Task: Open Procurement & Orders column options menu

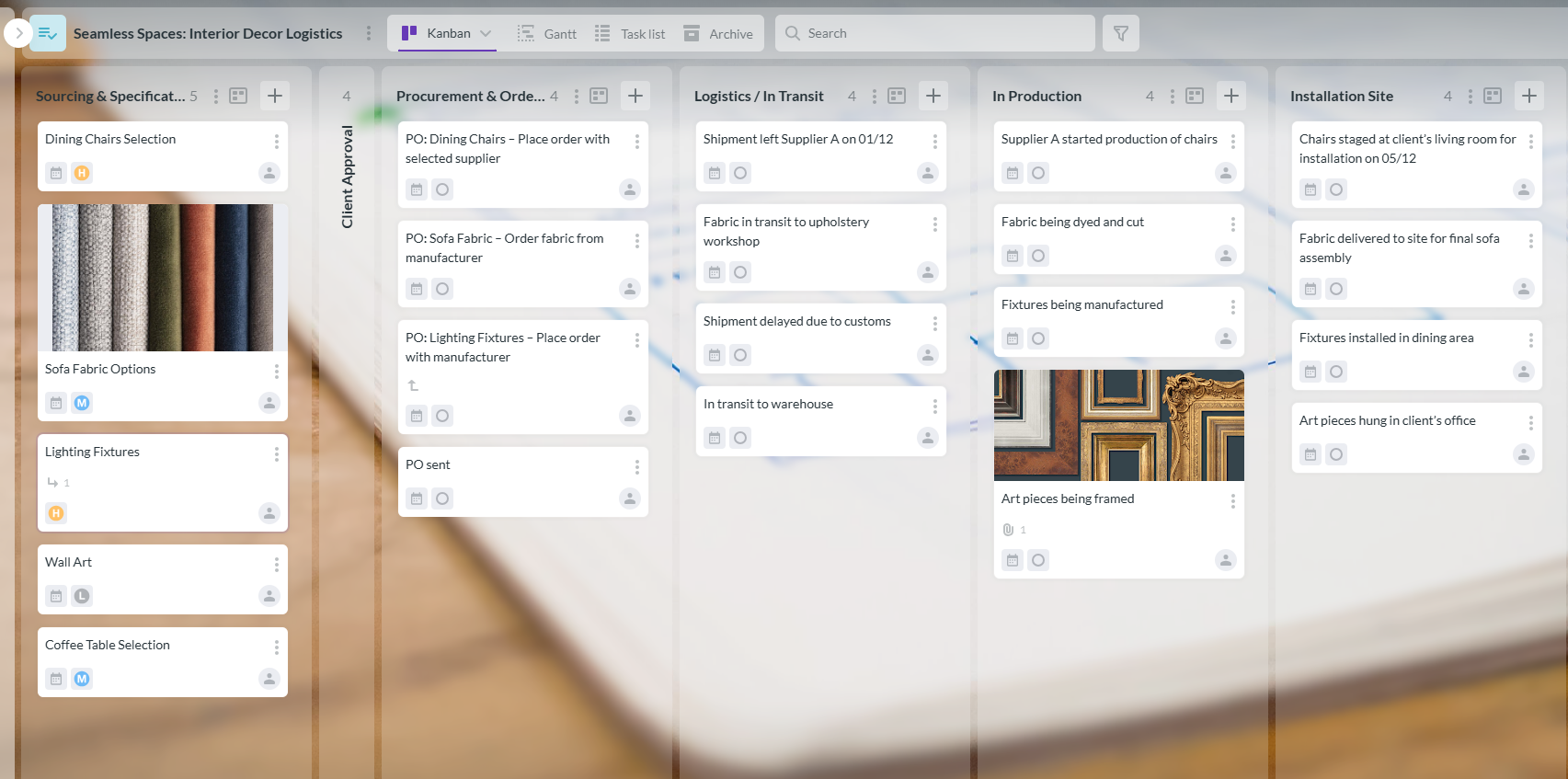Action: click(577, 96)
